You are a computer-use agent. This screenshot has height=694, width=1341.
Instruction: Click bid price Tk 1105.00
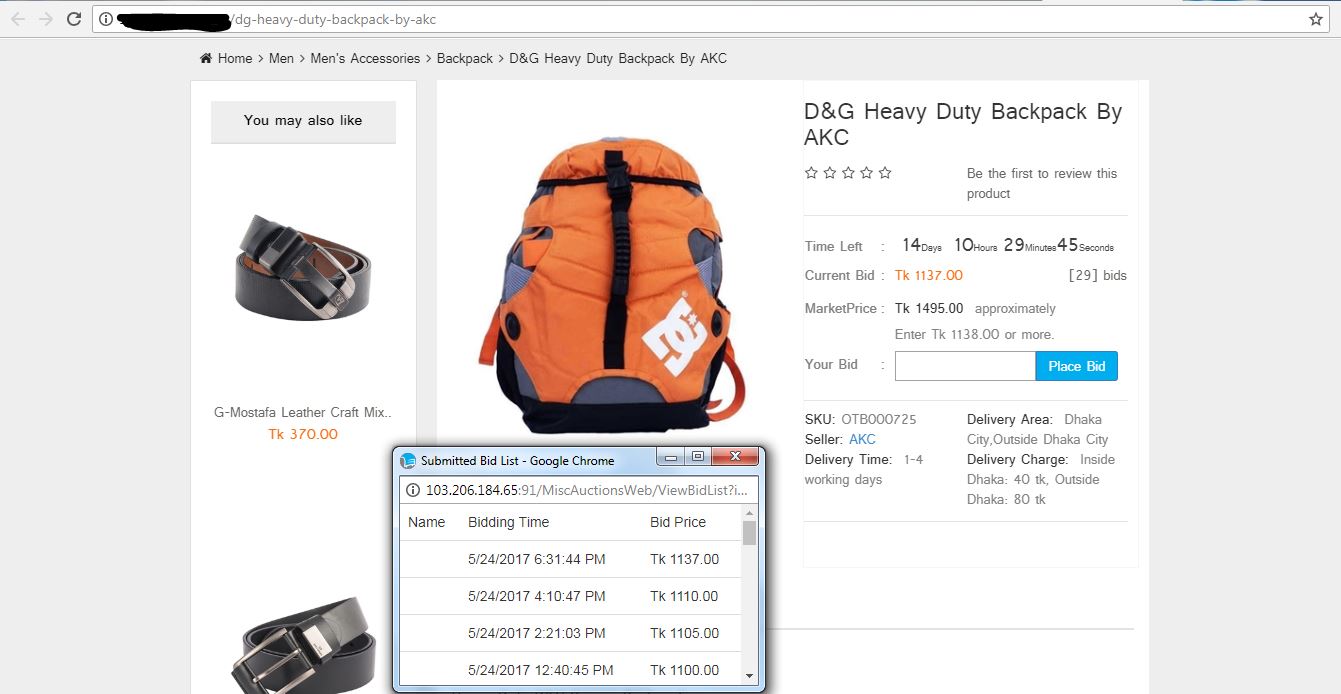tap(684, 633)
